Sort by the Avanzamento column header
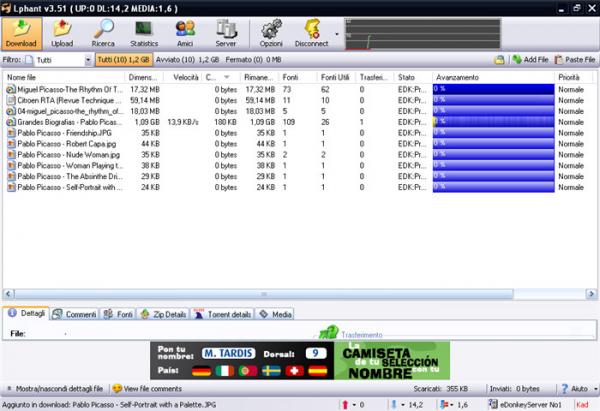Viewport: 600px width, 411px height. tap(493, 77)
